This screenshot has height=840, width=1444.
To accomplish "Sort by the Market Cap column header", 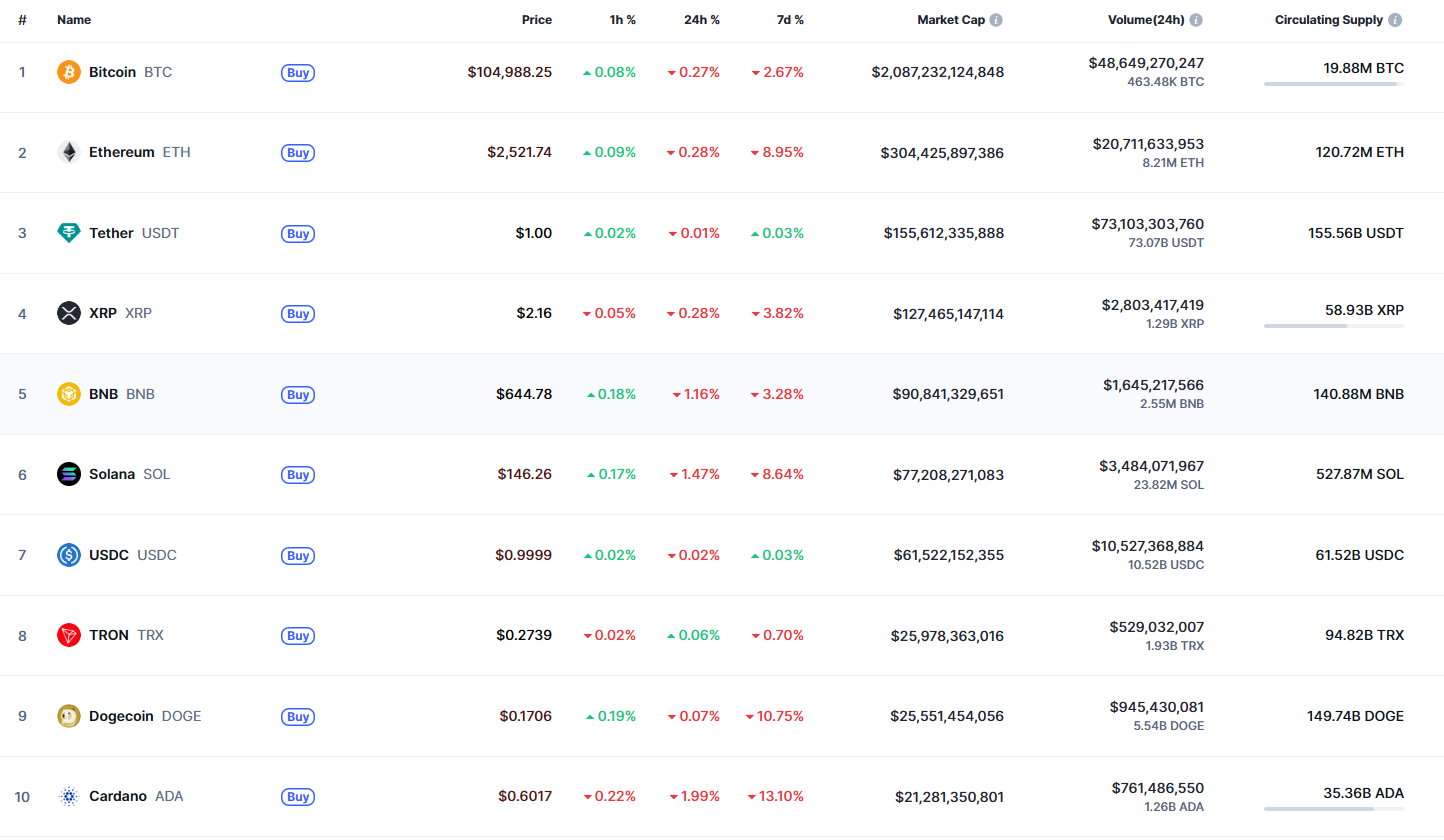I will coord(951,20).
